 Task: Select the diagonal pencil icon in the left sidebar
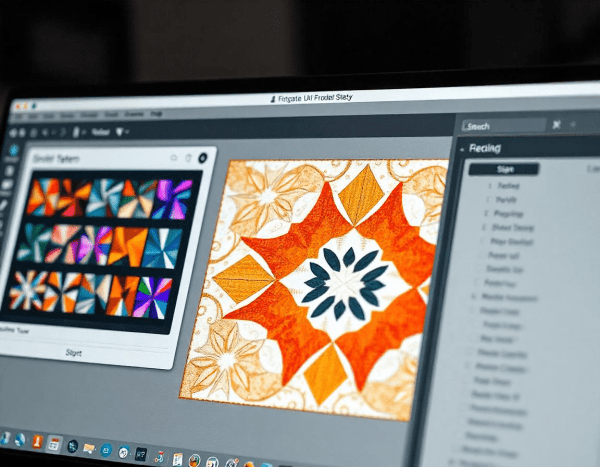[3, 206]
